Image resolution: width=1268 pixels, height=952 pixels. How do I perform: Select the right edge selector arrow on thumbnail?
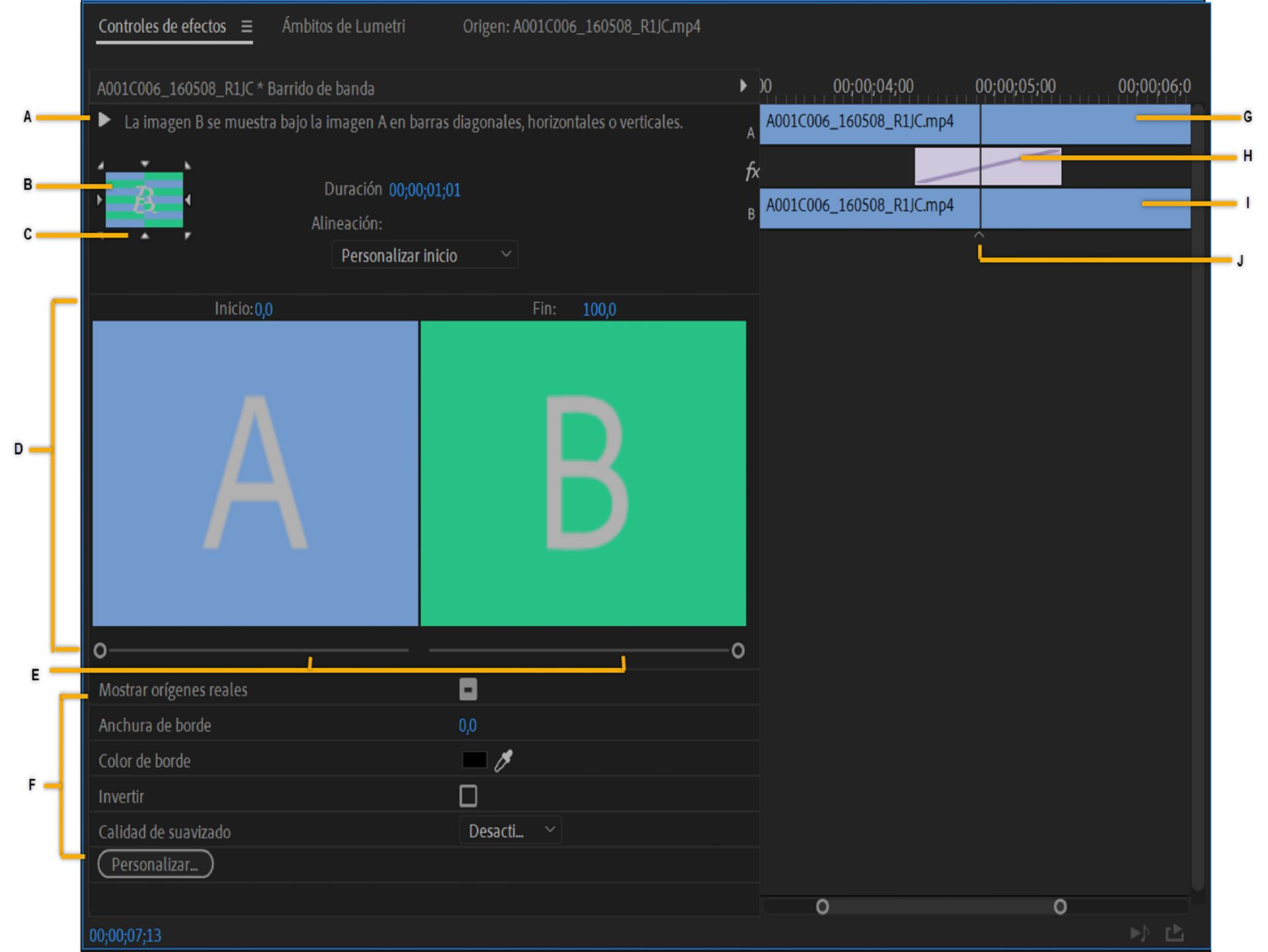tap(188, 199)
